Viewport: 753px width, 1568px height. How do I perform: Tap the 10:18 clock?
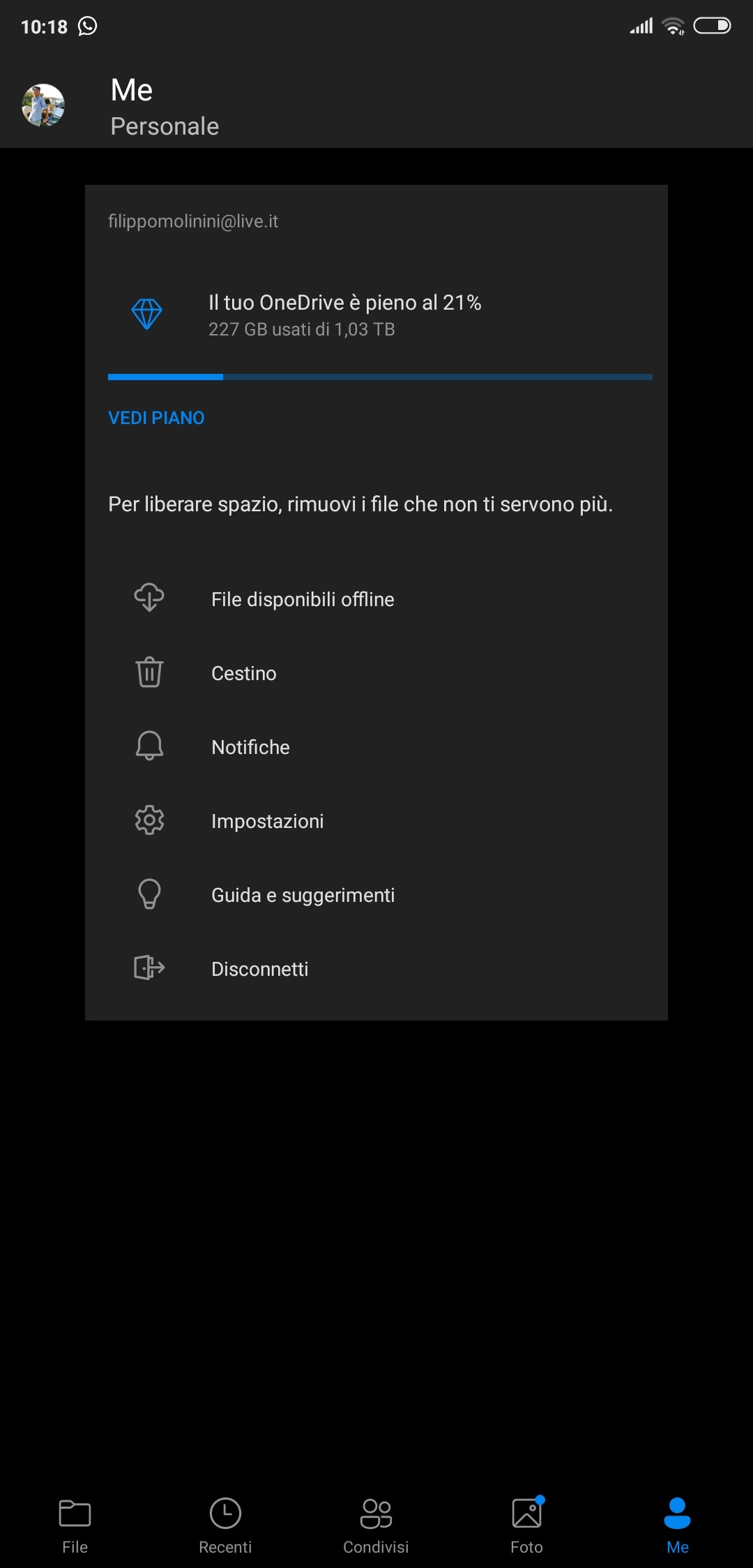[x=44, y=27]
